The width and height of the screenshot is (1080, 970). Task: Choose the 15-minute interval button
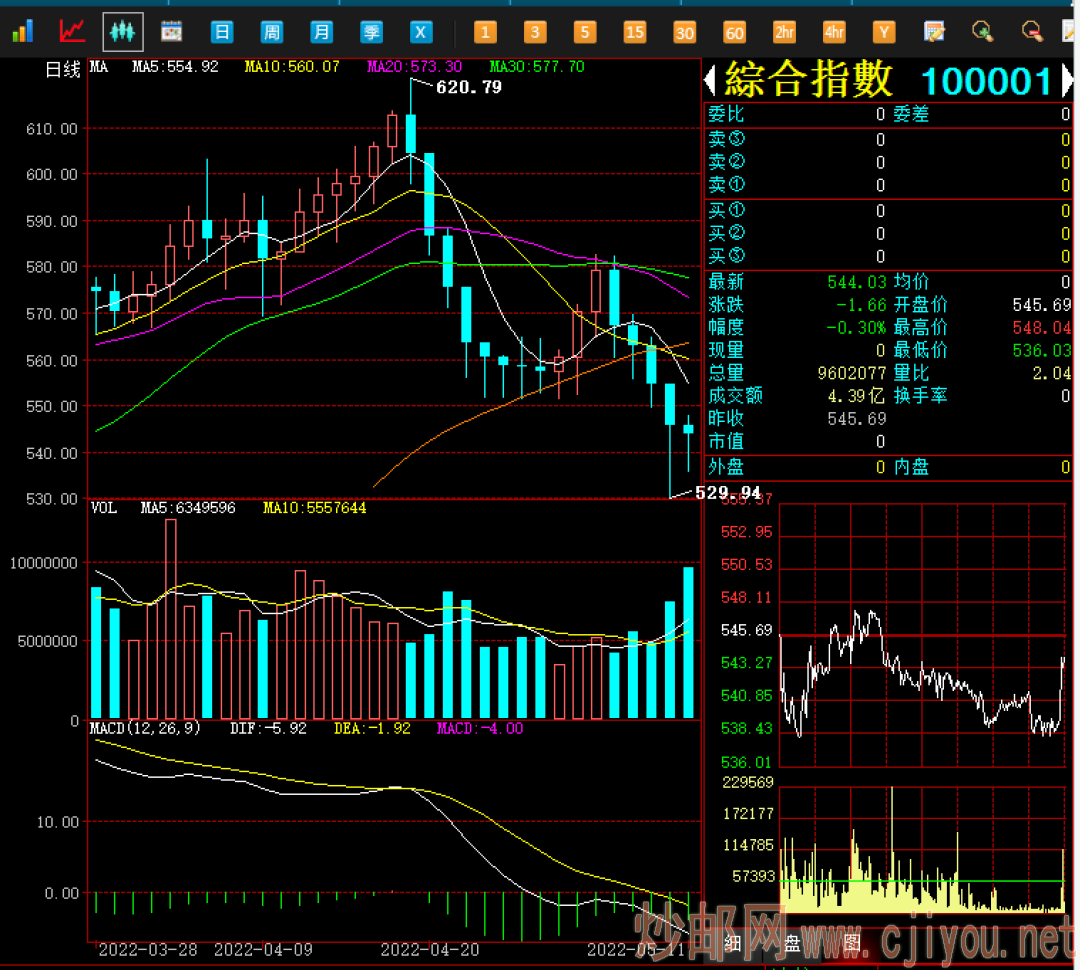point(635,32)
